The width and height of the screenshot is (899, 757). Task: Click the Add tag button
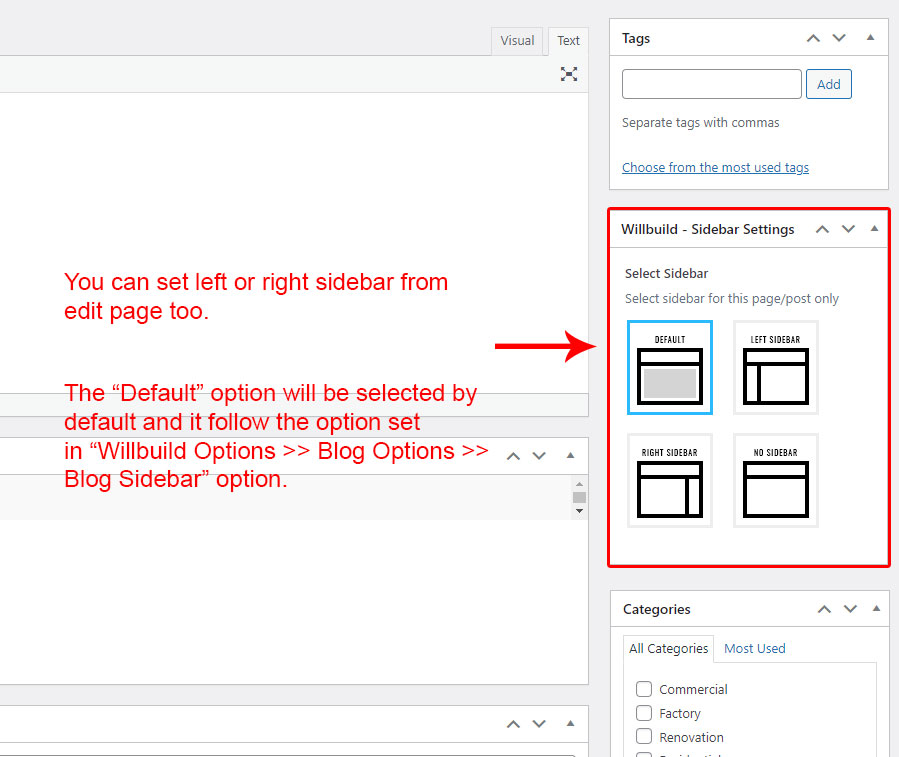(x=828, y=84)
